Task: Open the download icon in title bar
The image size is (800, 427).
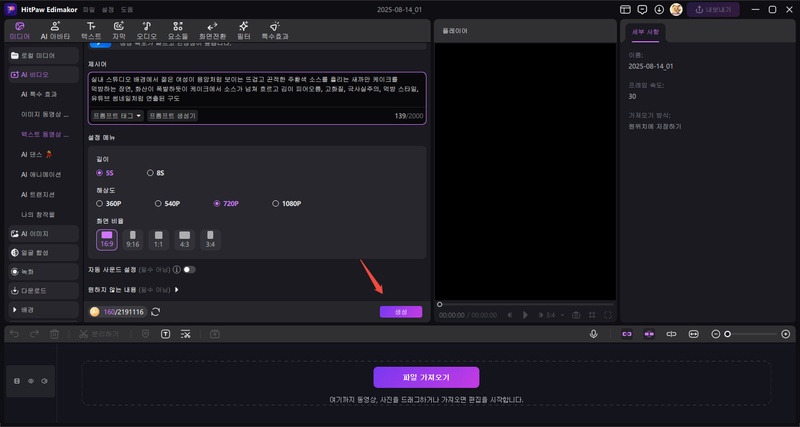Action: point(659,10)
